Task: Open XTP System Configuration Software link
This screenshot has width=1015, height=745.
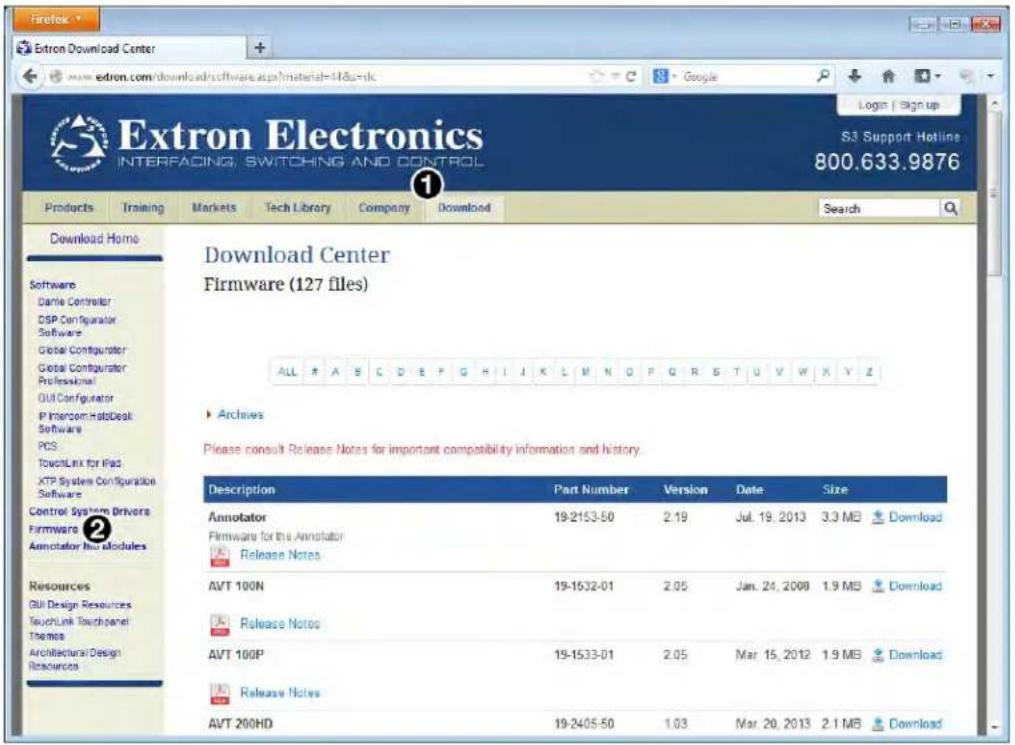Action: tap(96, 487)
